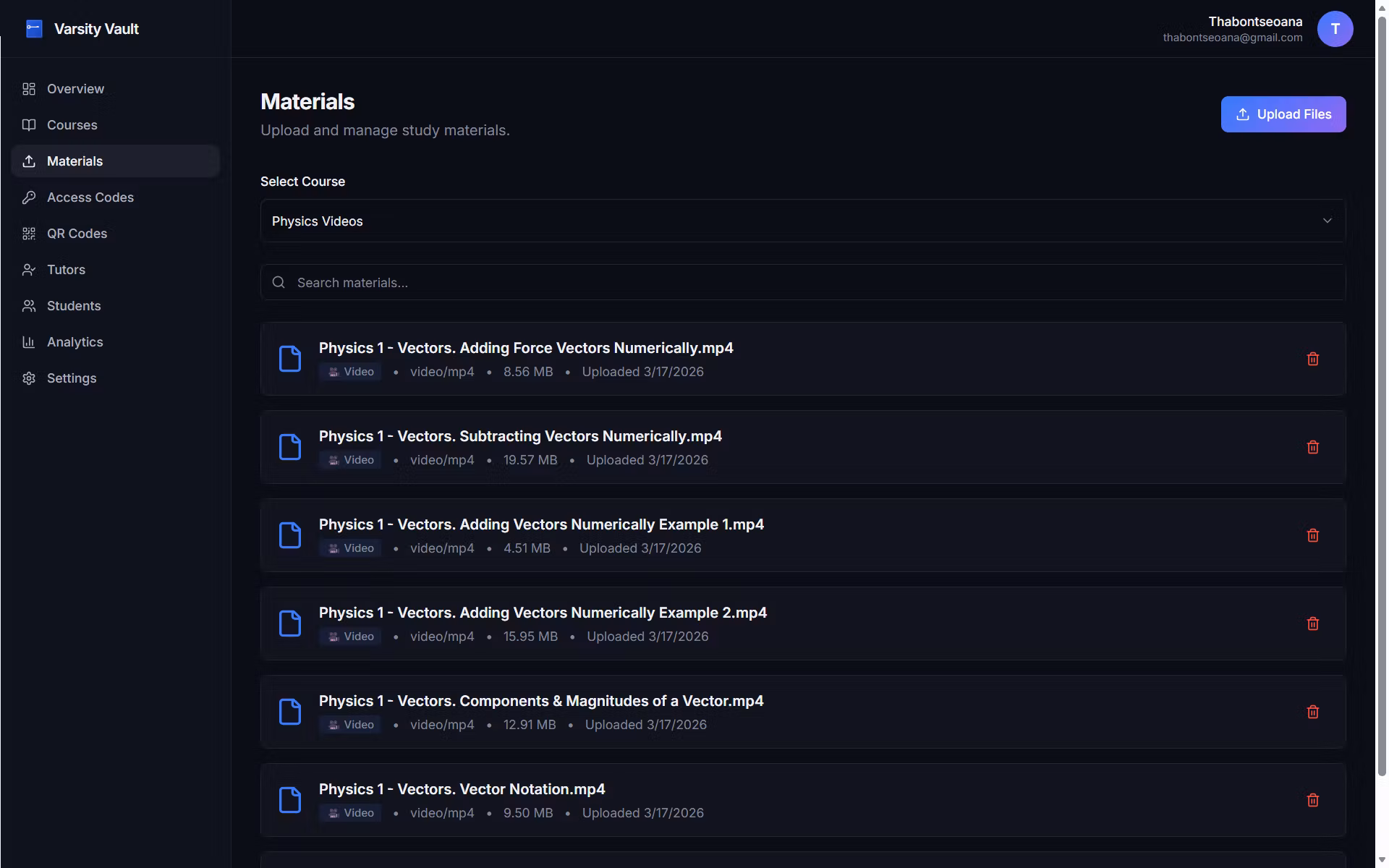This screenshot has width=1389, height=868.
Task: Open Adding Vectors Numerically Example 1.mp4 title
Action: coord(541,524)
